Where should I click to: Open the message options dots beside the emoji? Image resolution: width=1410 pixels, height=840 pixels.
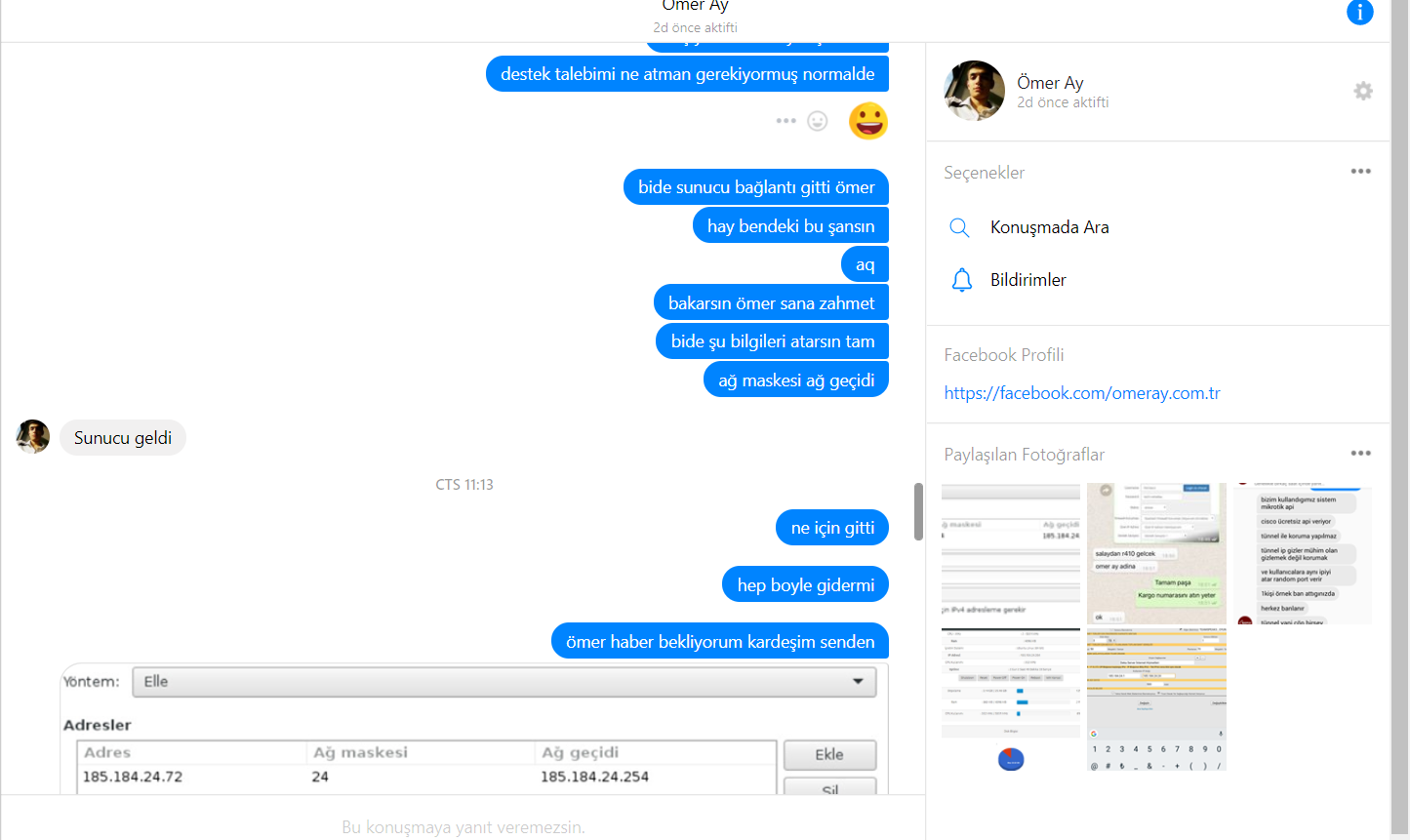click(786, 121)
